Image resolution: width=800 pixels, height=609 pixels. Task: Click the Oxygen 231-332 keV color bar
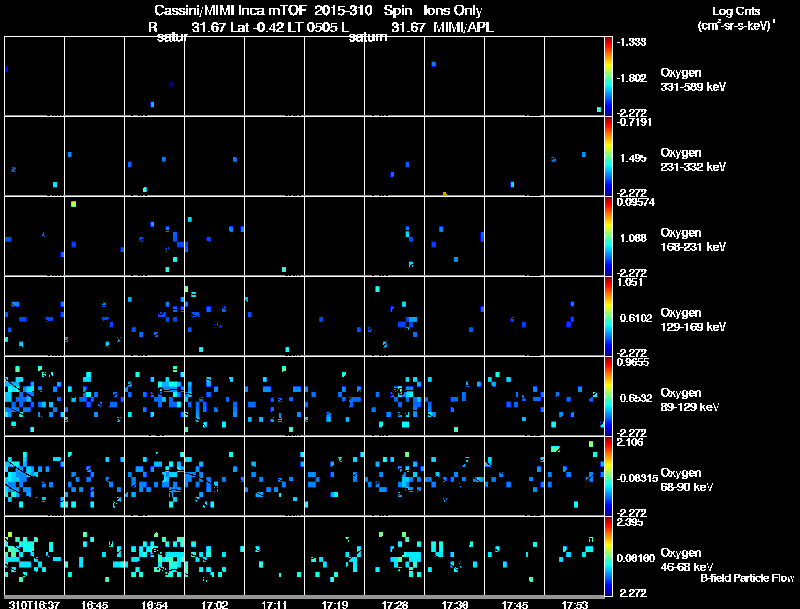608,156
